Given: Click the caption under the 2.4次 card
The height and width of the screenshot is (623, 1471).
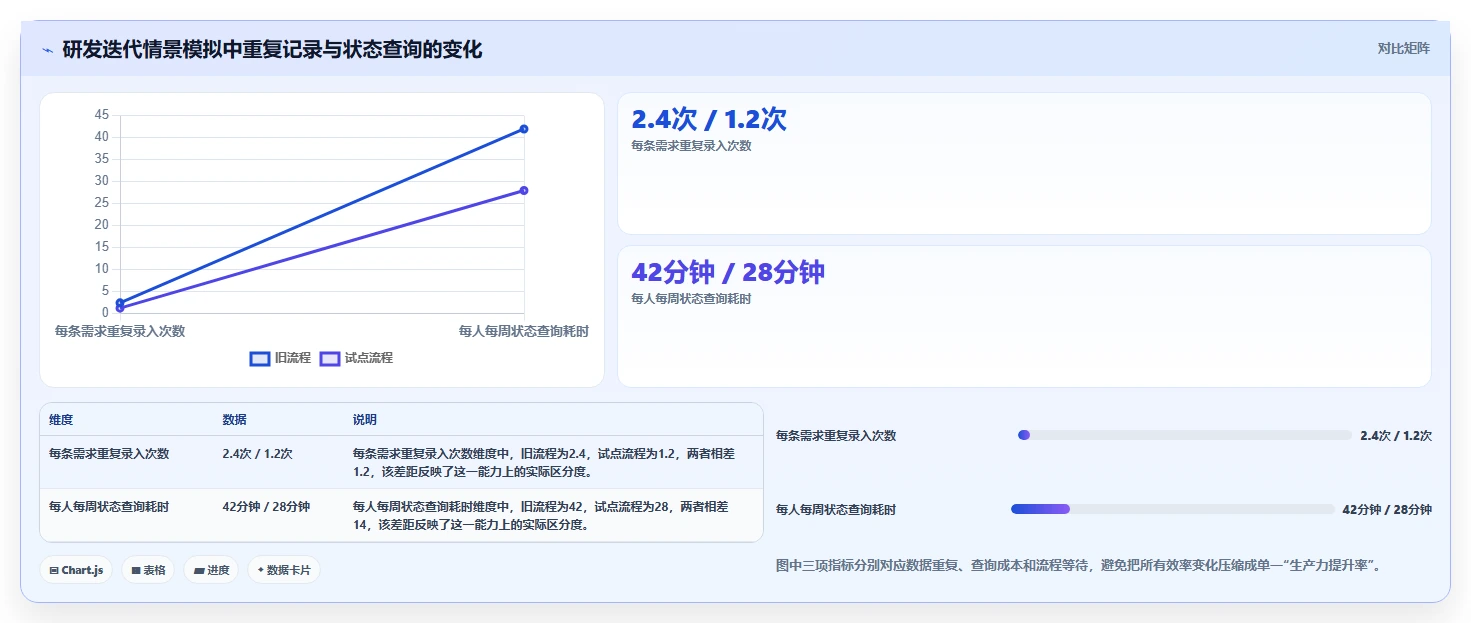Looking at the screenshot, I should (x=691, y=146).
